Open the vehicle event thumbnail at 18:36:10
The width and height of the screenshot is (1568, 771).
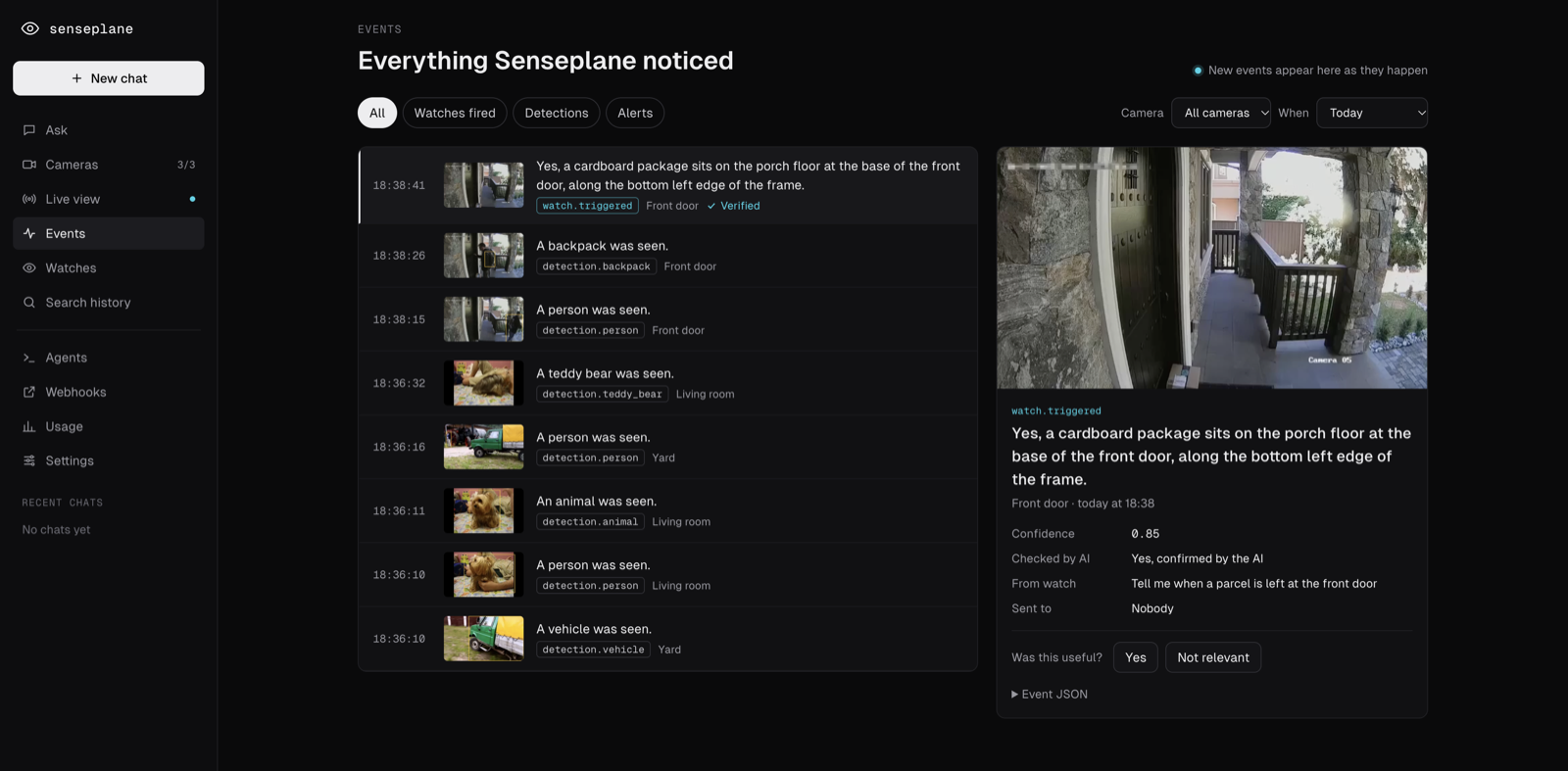tap(484, 639)
